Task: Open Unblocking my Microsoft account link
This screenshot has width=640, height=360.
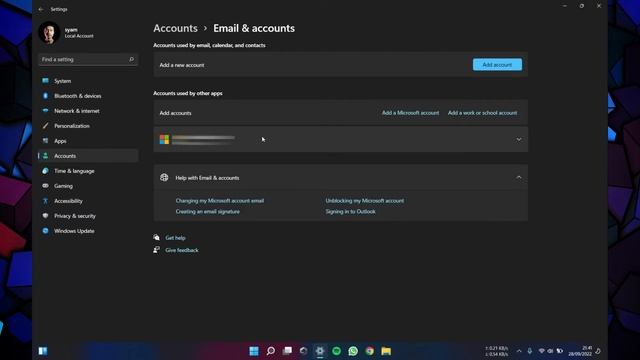Action: pyautogui.click(x=364, y=201)
